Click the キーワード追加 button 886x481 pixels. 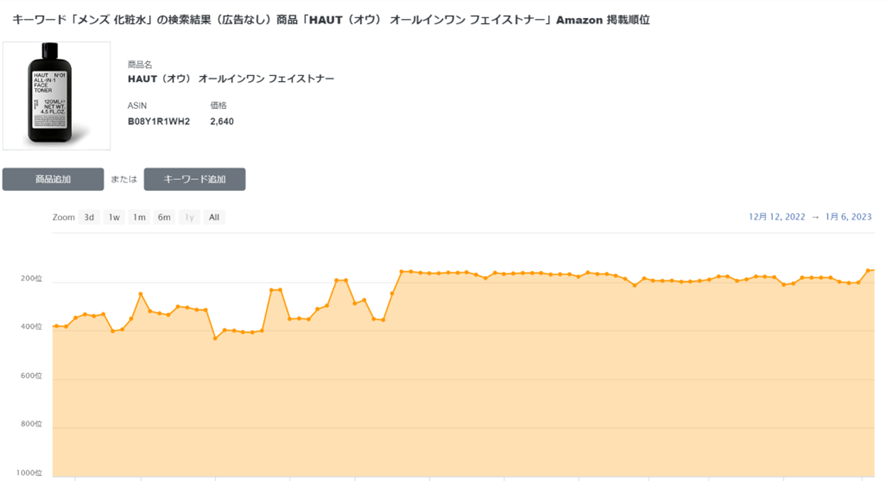tap(194, 179)
